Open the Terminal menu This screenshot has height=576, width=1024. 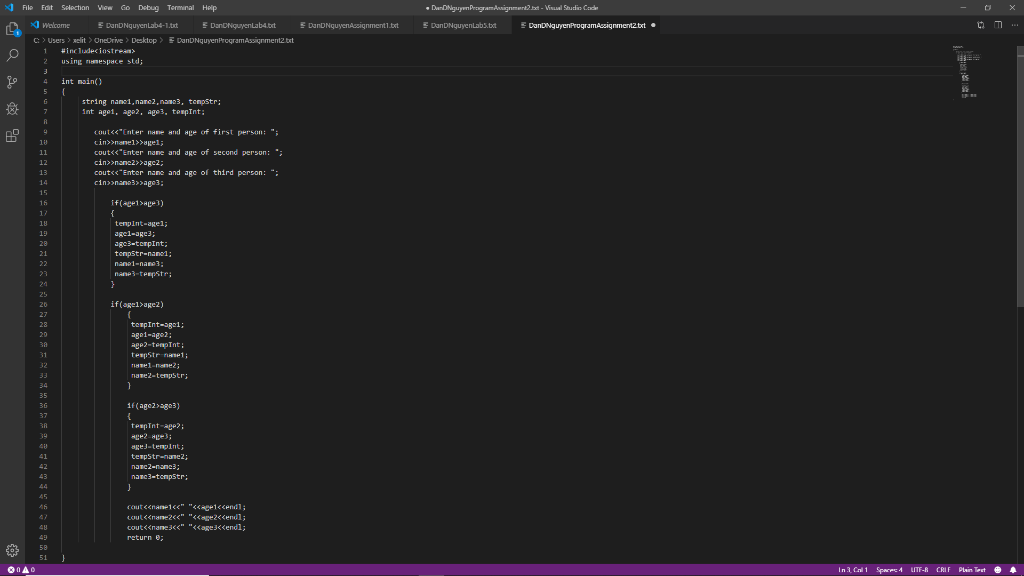click(x=180, y=8)
